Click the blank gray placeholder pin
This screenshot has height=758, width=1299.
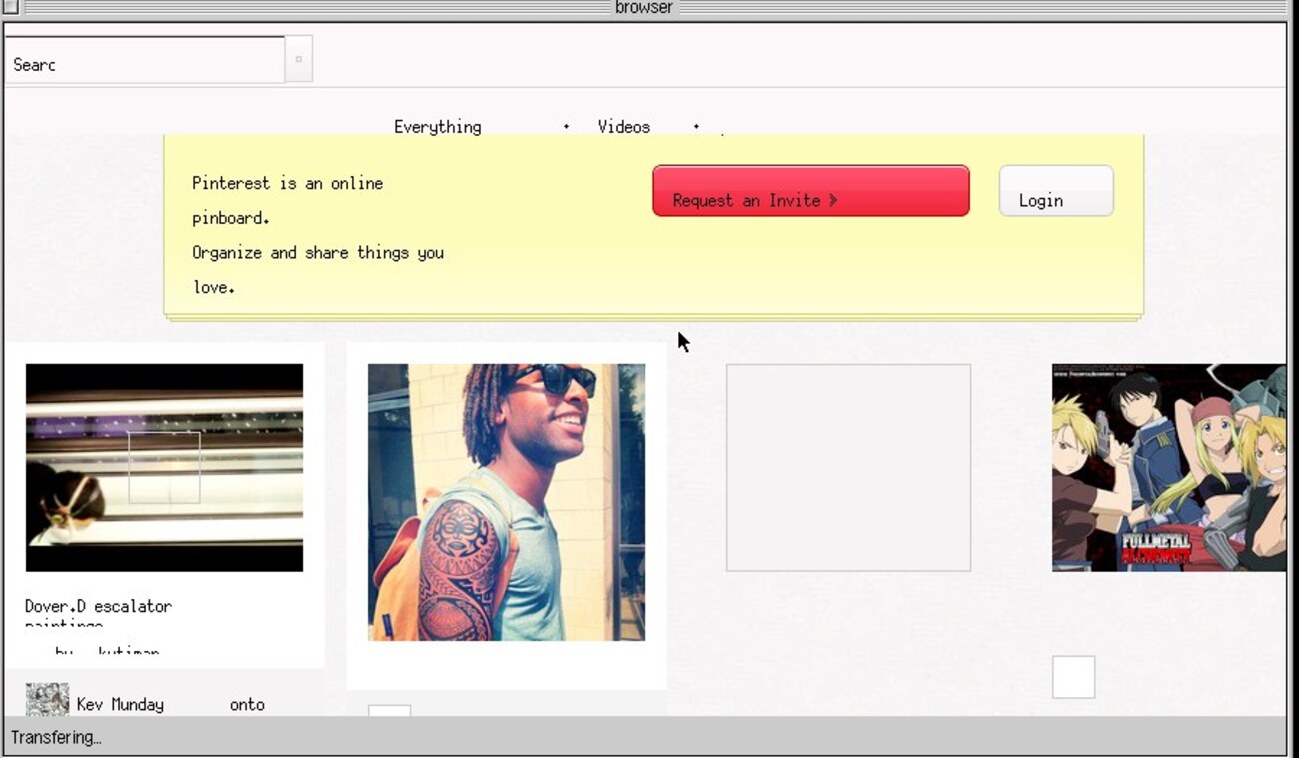click(848, 468)
